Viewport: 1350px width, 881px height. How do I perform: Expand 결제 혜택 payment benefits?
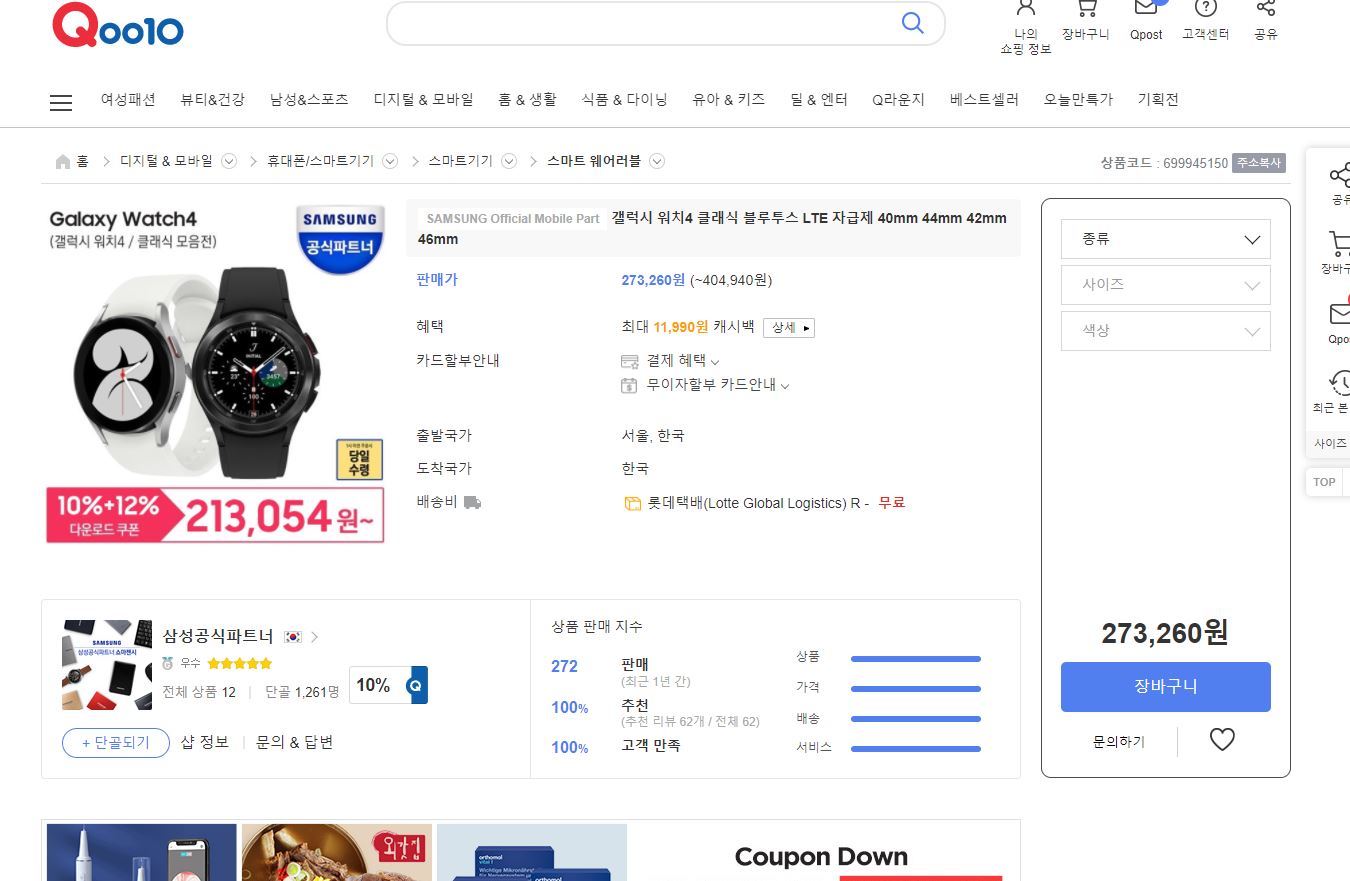pos(683,361)
